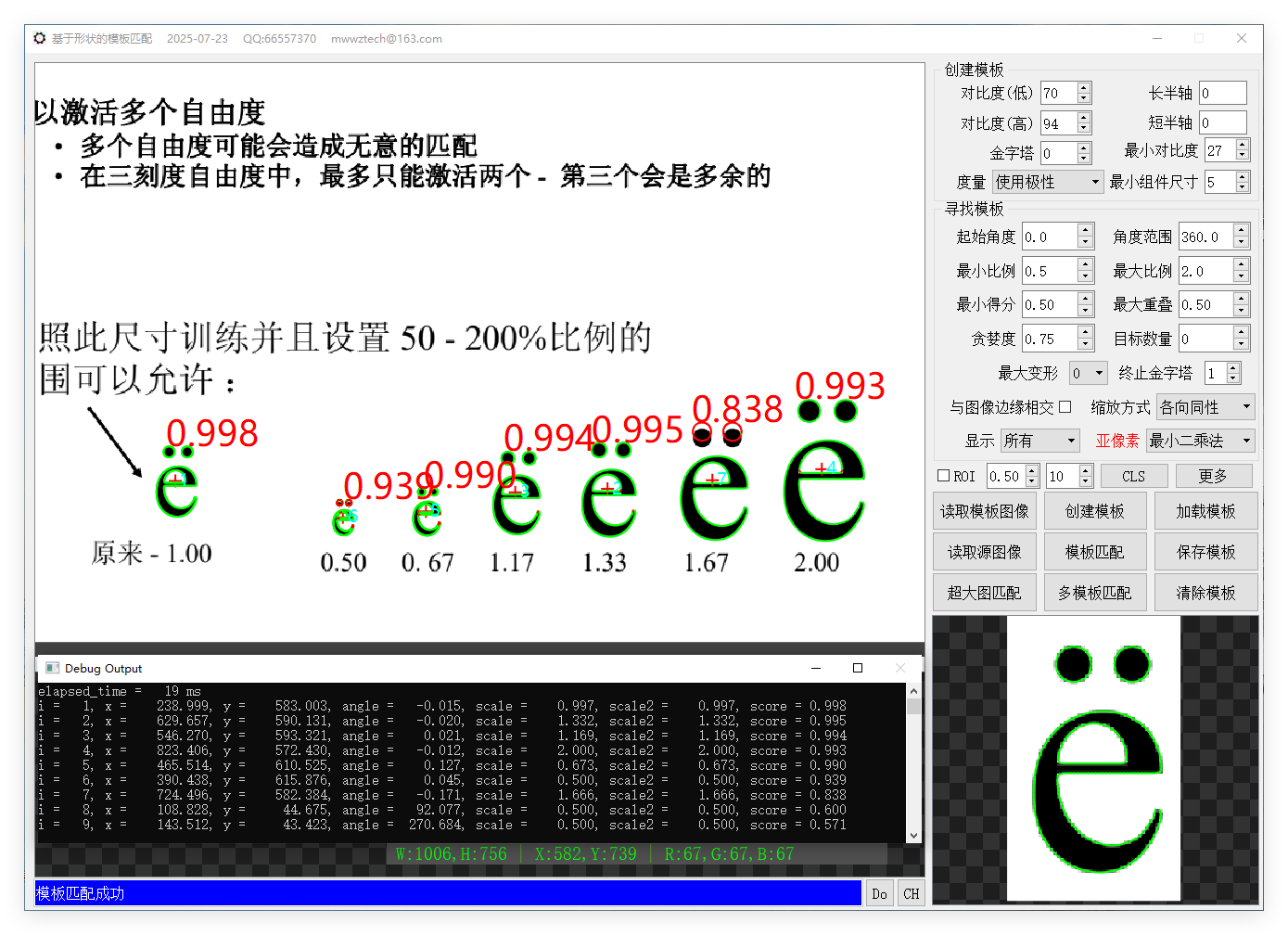Click the app gear icon in title bar
Viewport: 1288px width, 935px height.
[39, 38]
